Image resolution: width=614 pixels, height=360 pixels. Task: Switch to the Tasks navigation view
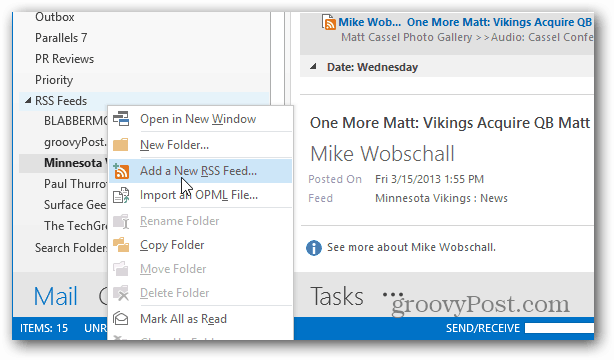[x=337, y=296]
